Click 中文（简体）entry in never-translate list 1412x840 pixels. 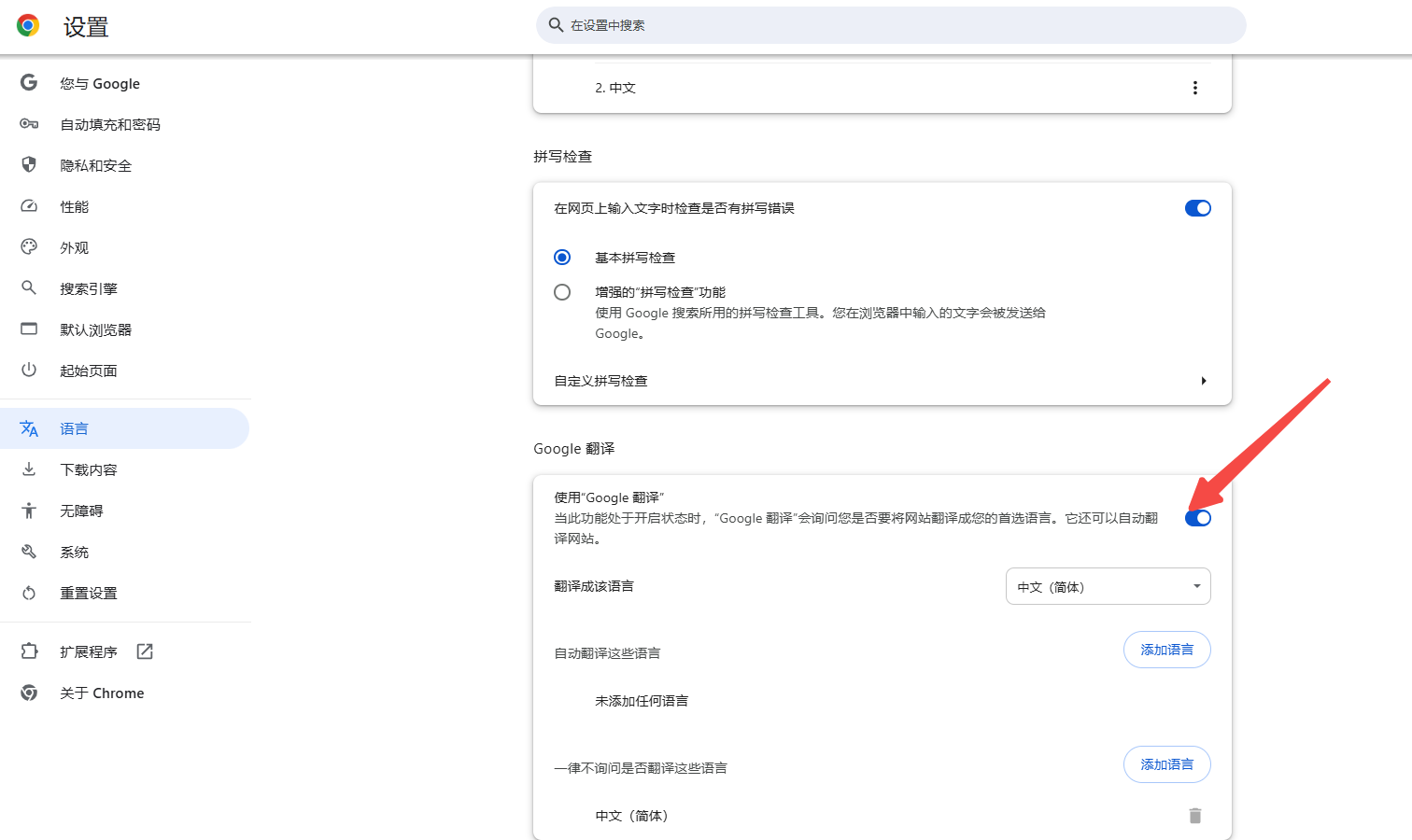pos(632,816)
